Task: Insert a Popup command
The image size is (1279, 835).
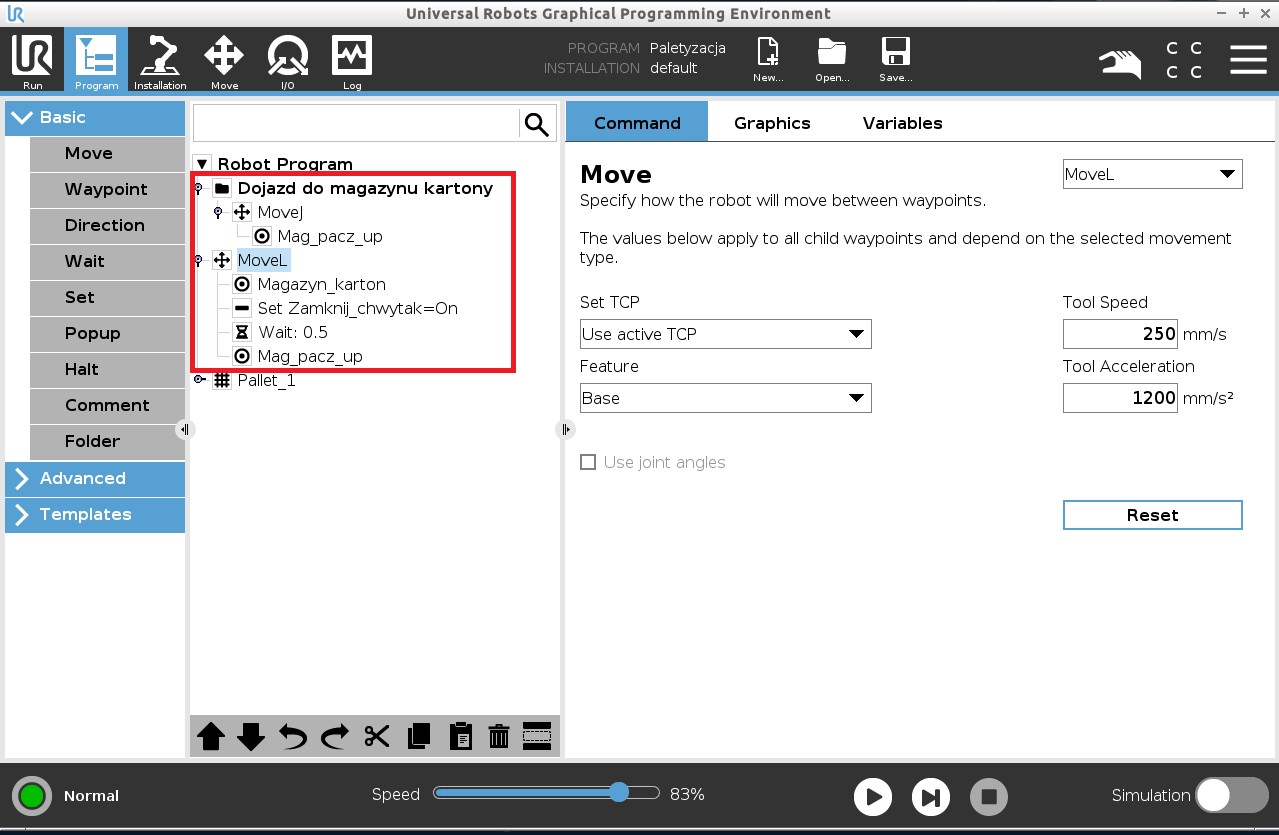Action: tap(107, 333)
